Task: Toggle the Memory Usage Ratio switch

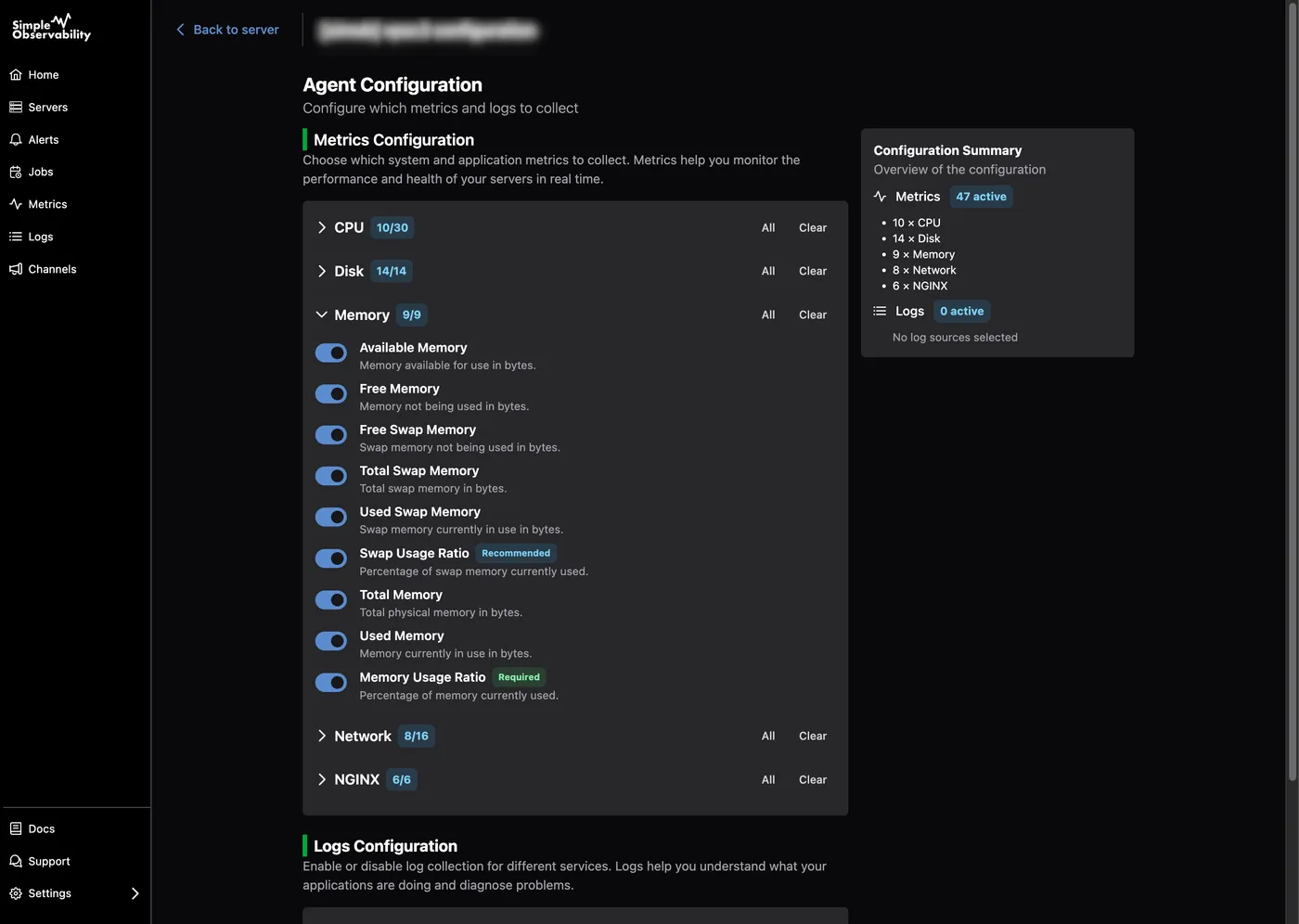Action: (x=330, y=682)
